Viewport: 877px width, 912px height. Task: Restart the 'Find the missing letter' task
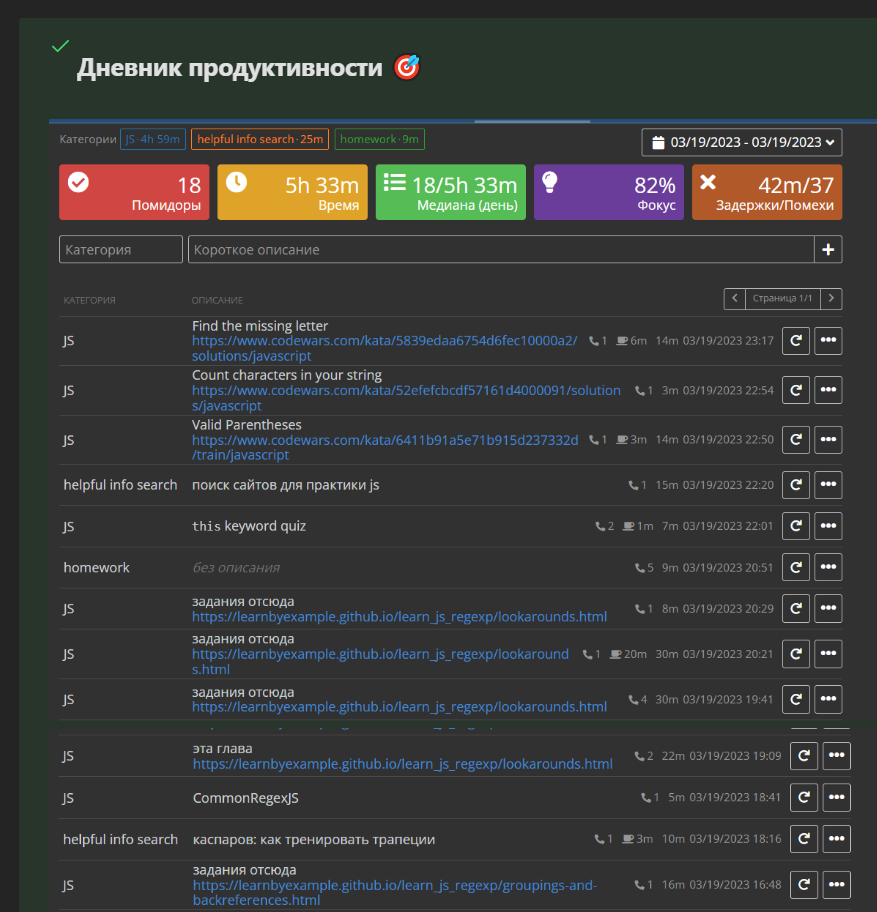[795, 341]
